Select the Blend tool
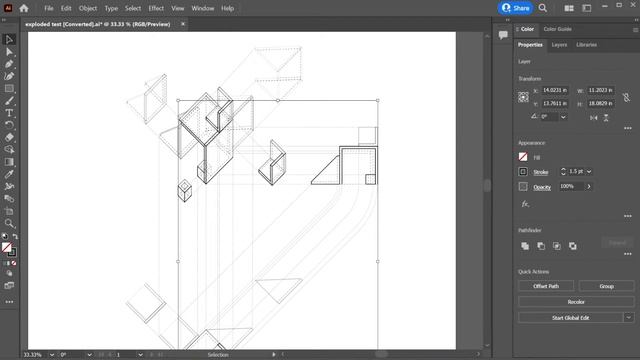The height and width of the screenshot is (360, 640). click(x=9, y=199)
